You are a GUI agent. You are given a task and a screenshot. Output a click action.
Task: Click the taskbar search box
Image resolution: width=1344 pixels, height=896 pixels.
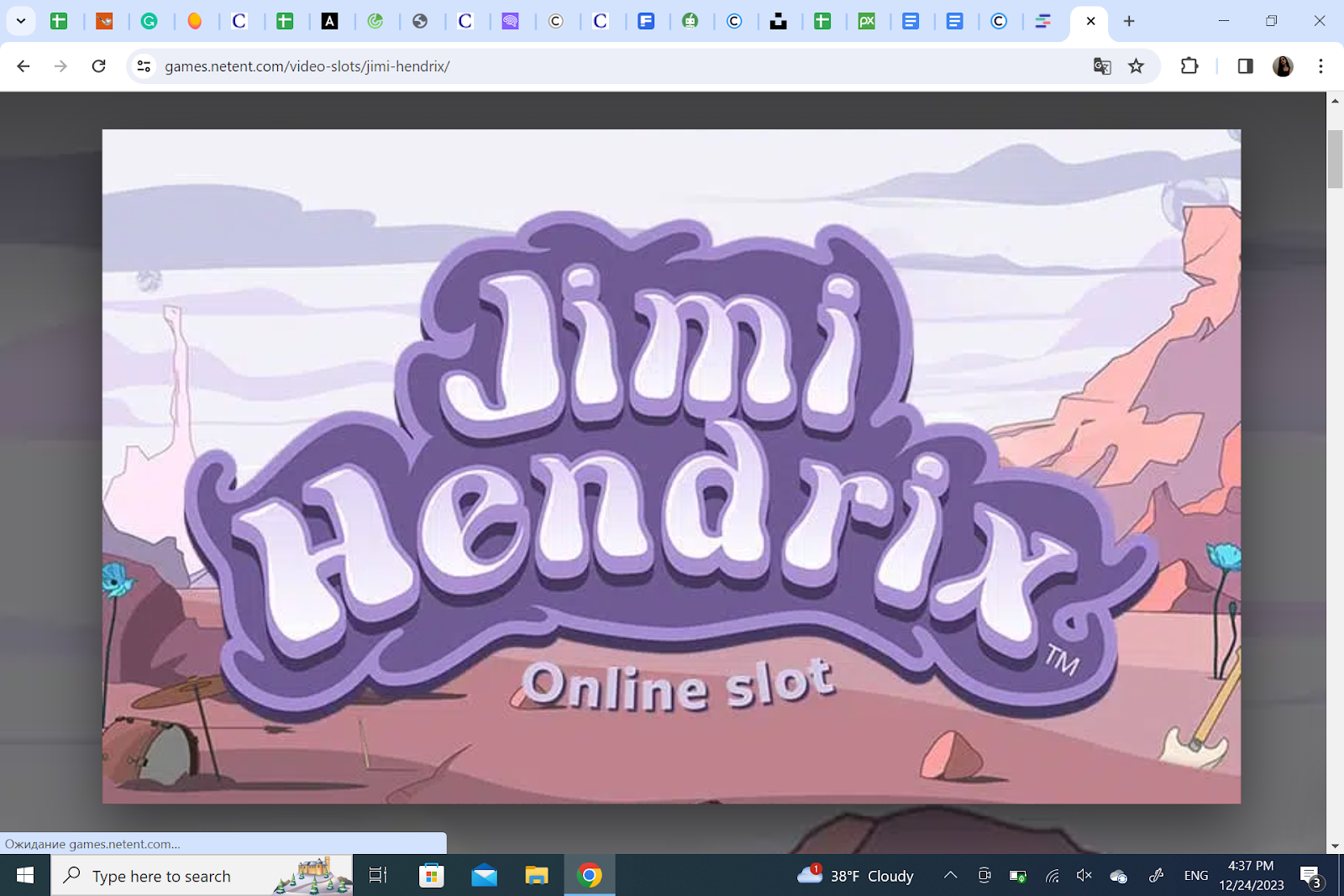[202, 876]
